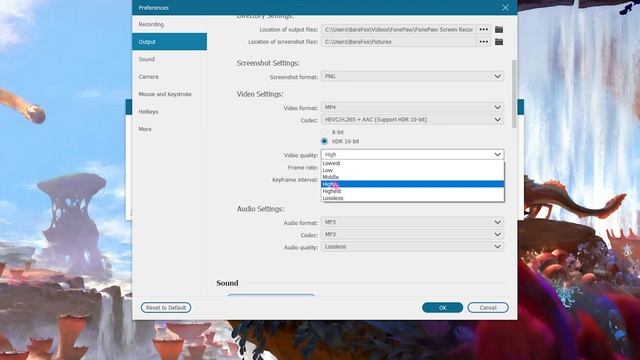Click Reset to Default button

click(x=166, y=307)
